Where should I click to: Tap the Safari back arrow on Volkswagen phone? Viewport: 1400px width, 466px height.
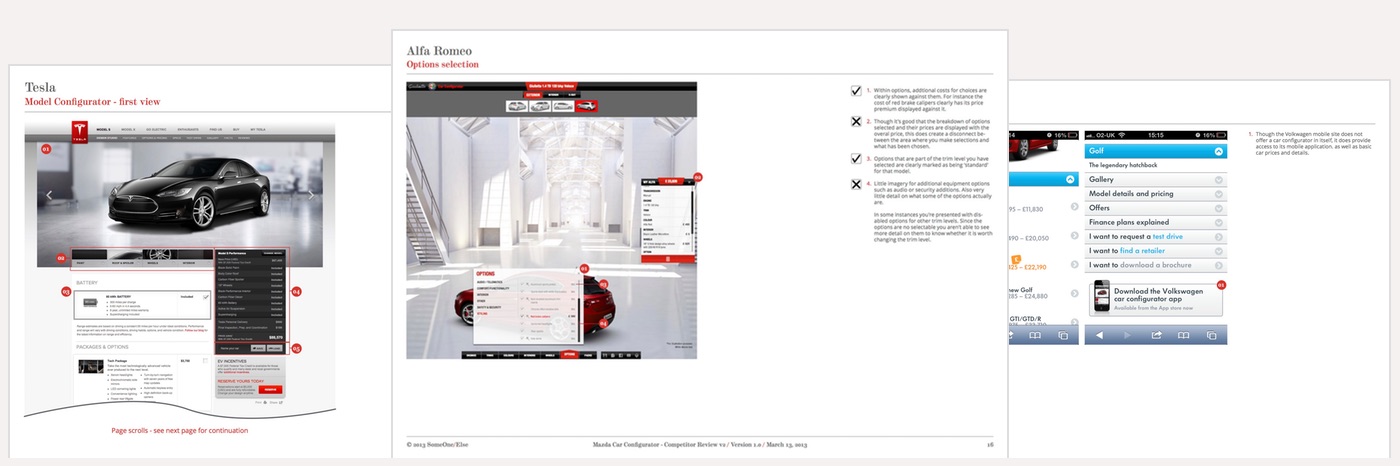coord(1098,335)
